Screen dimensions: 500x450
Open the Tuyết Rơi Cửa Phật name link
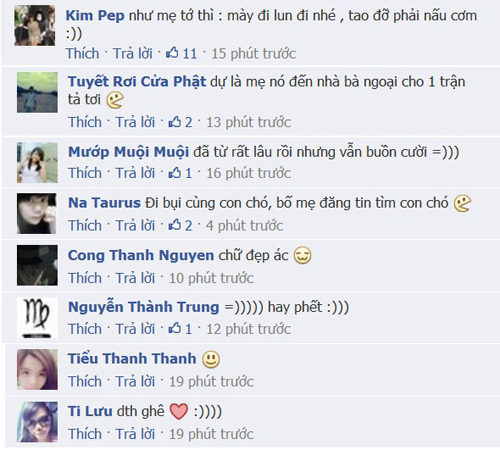(x=137, y=82)
